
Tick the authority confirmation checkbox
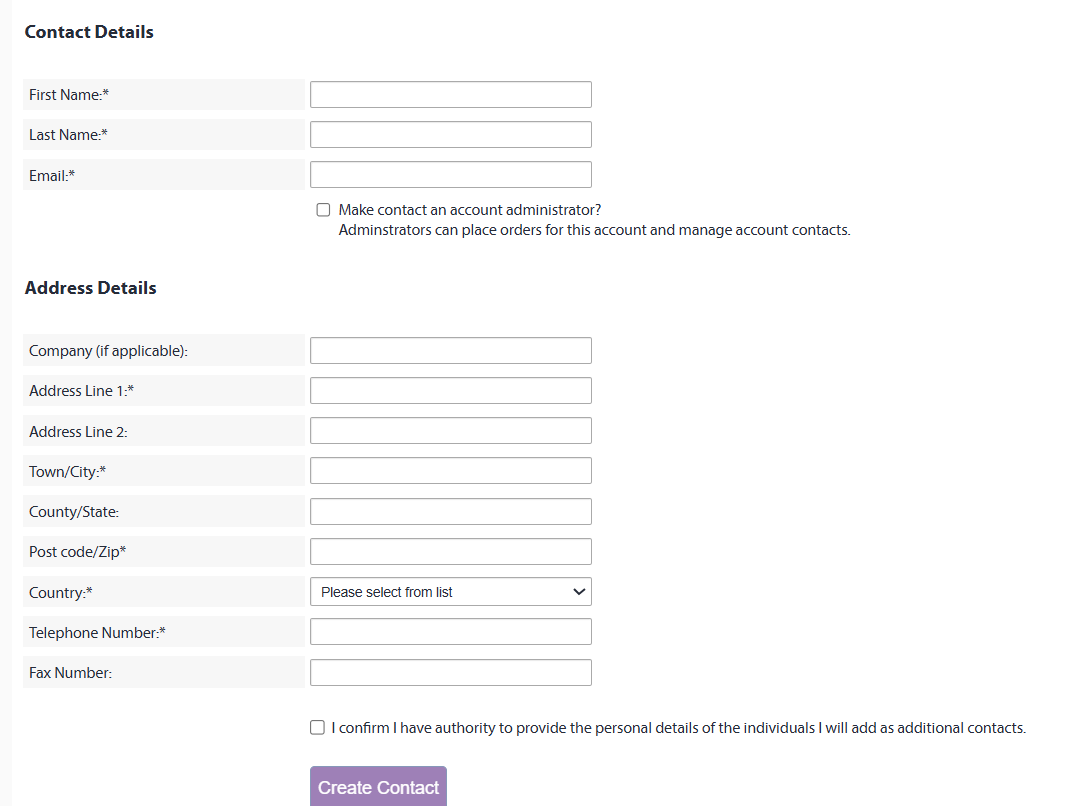point(317,728)
